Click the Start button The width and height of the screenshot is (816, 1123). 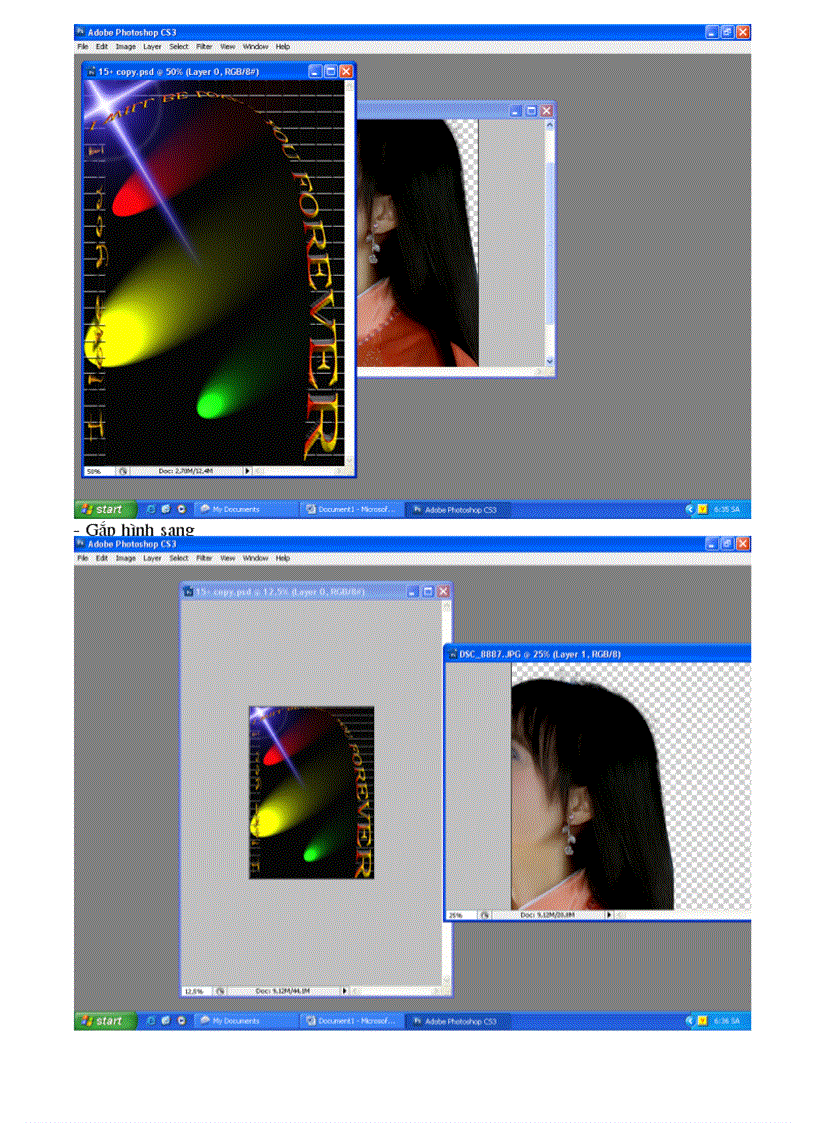(x=104, y=509)
